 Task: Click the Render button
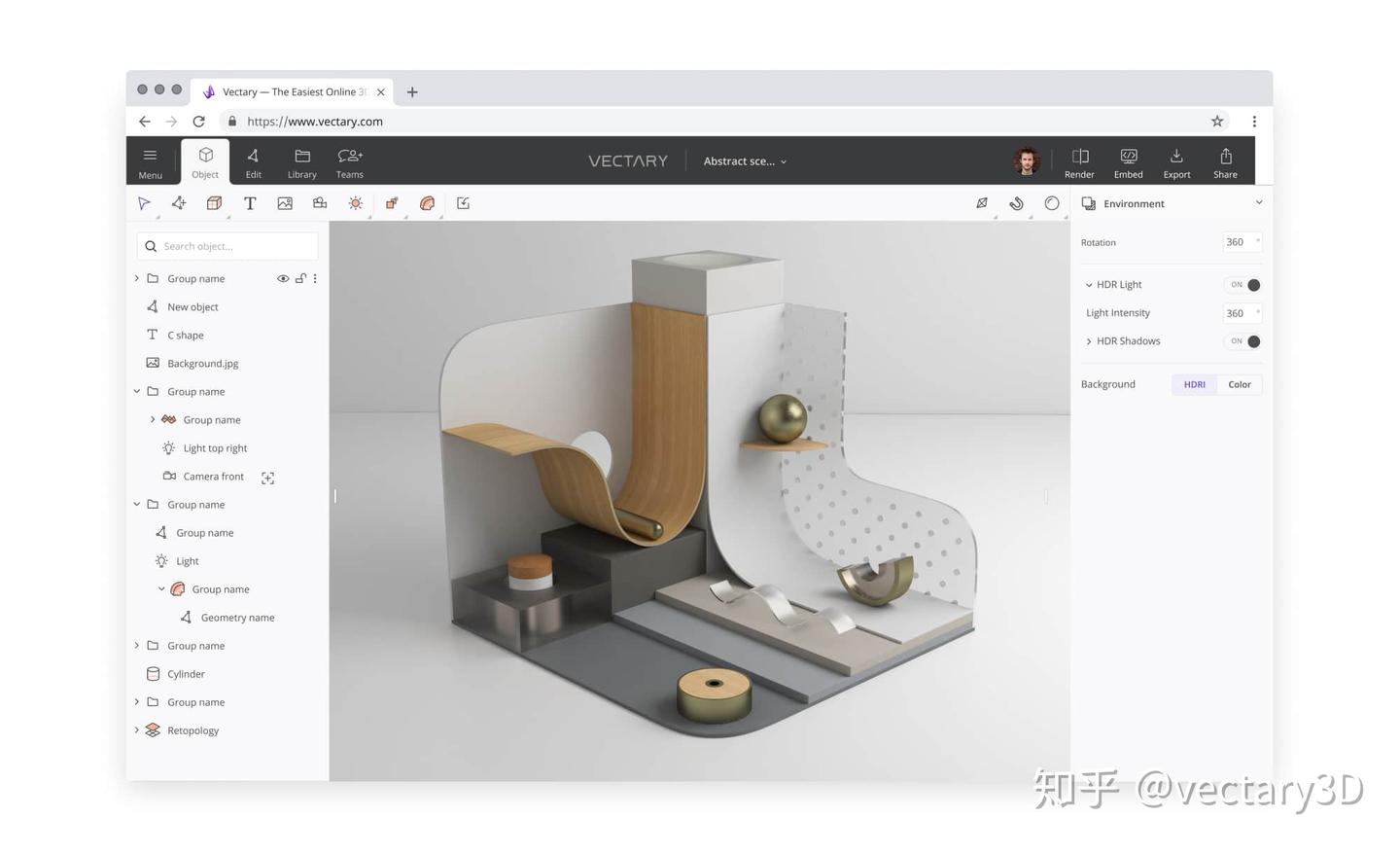[x=1079, y=161]
